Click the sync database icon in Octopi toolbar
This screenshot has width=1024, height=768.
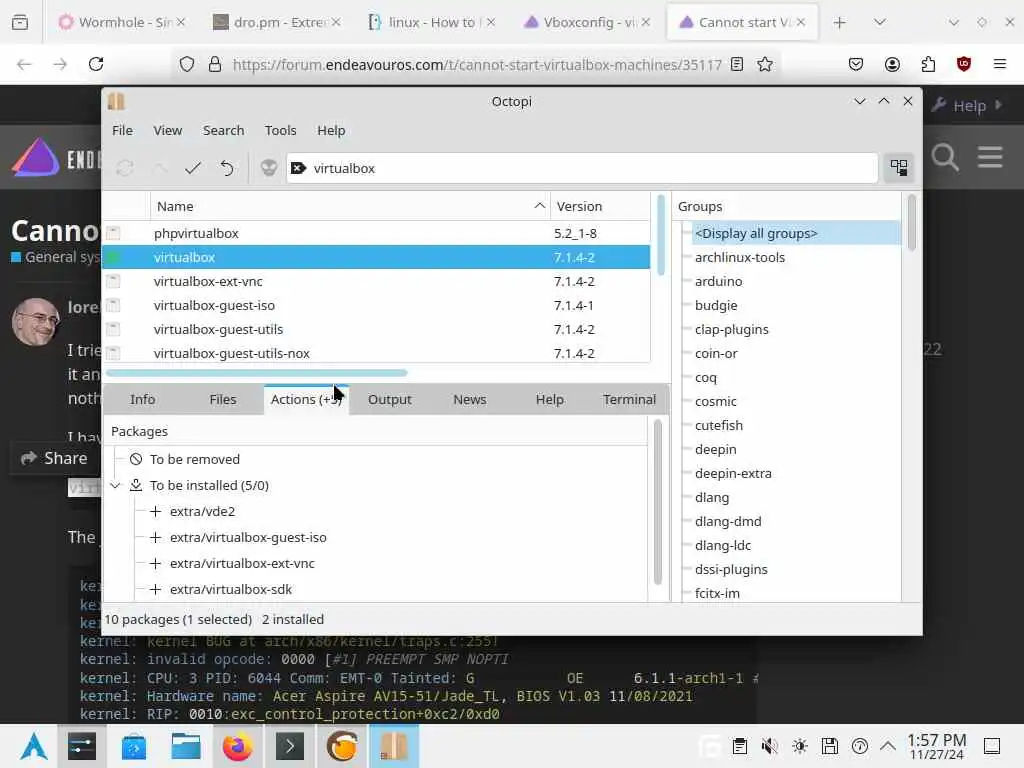pos(125,168)
